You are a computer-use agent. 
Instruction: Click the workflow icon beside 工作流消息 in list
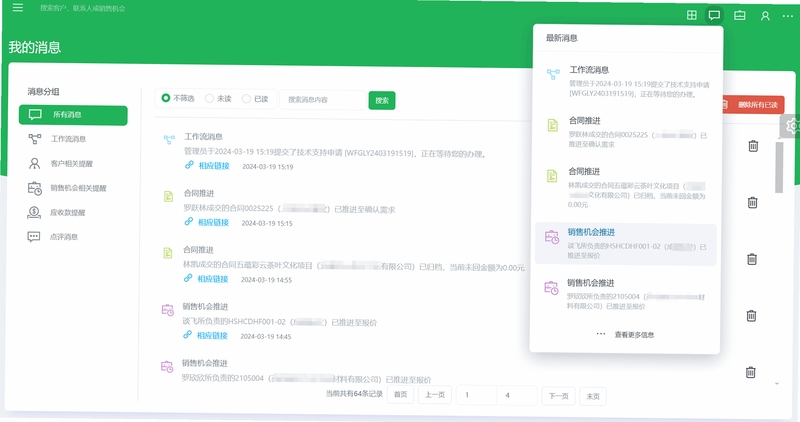[169, 139]
